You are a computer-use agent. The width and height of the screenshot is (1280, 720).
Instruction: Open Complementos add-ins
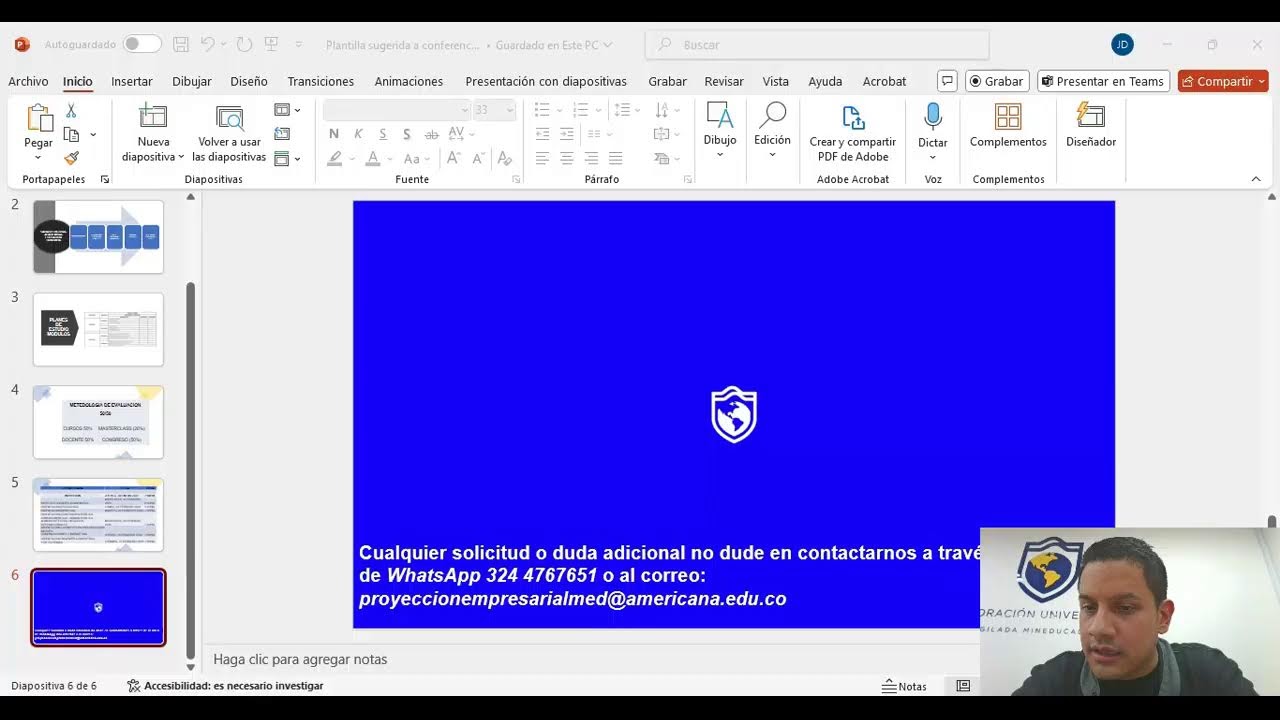point(1008,126)
